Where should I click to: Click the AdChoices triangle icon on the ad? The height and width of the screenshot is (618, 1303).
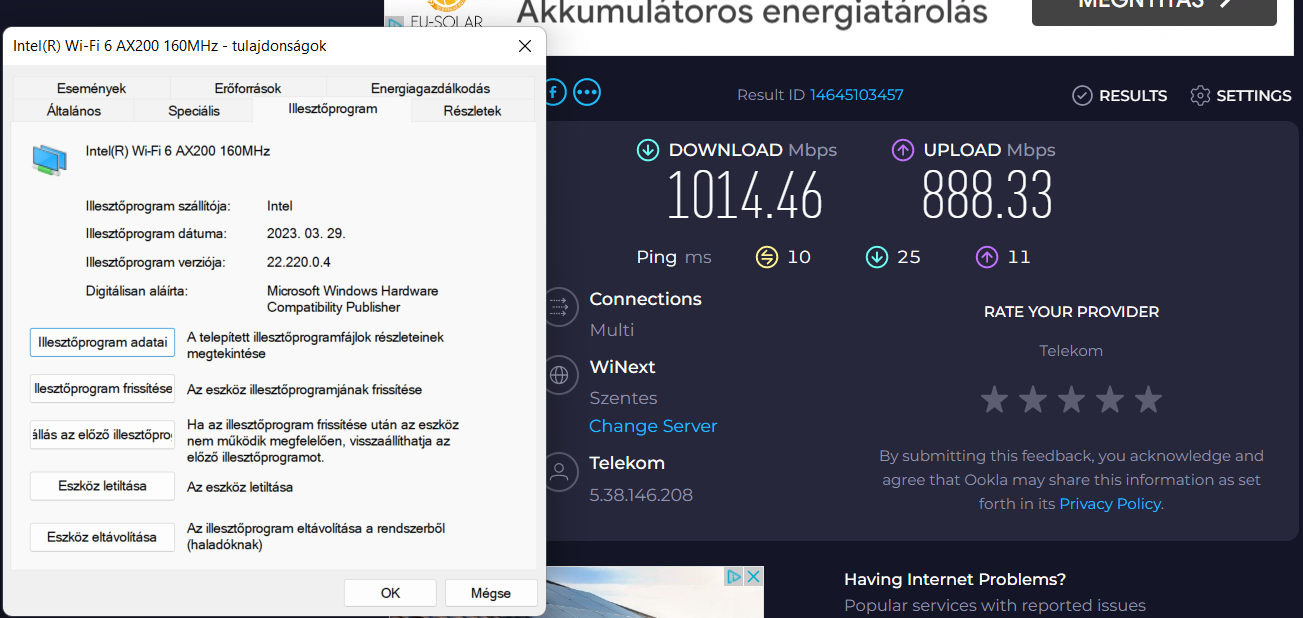734,577
